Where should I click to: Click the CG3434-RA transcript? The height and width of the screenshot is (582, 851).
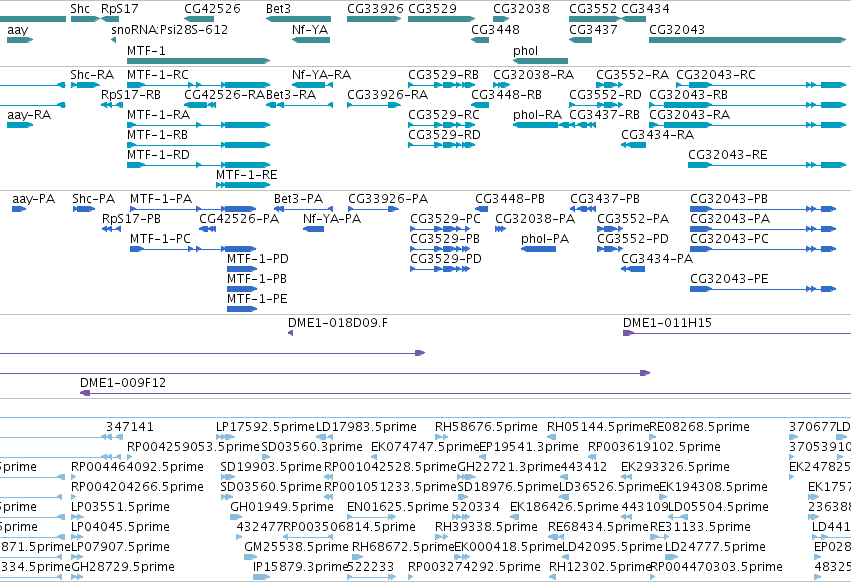(x=633, y=145)
